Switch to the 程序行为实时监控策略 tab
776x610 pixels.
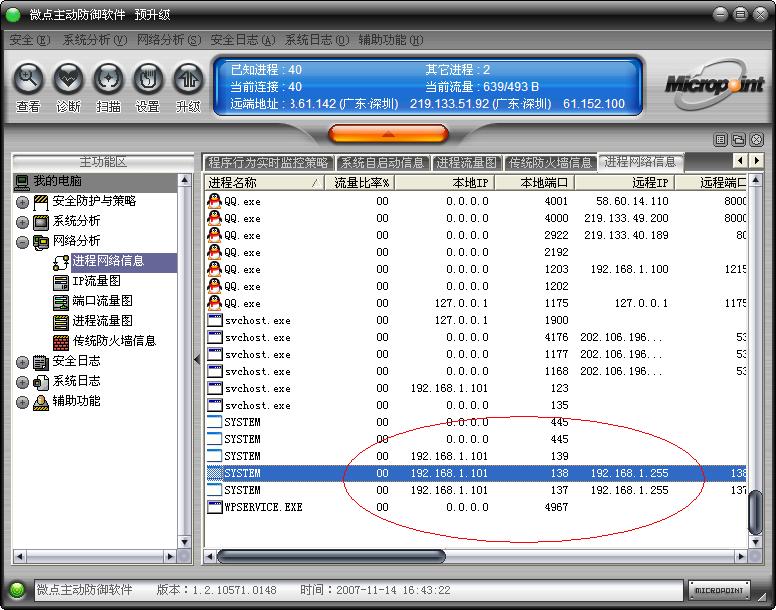point(268,163)
